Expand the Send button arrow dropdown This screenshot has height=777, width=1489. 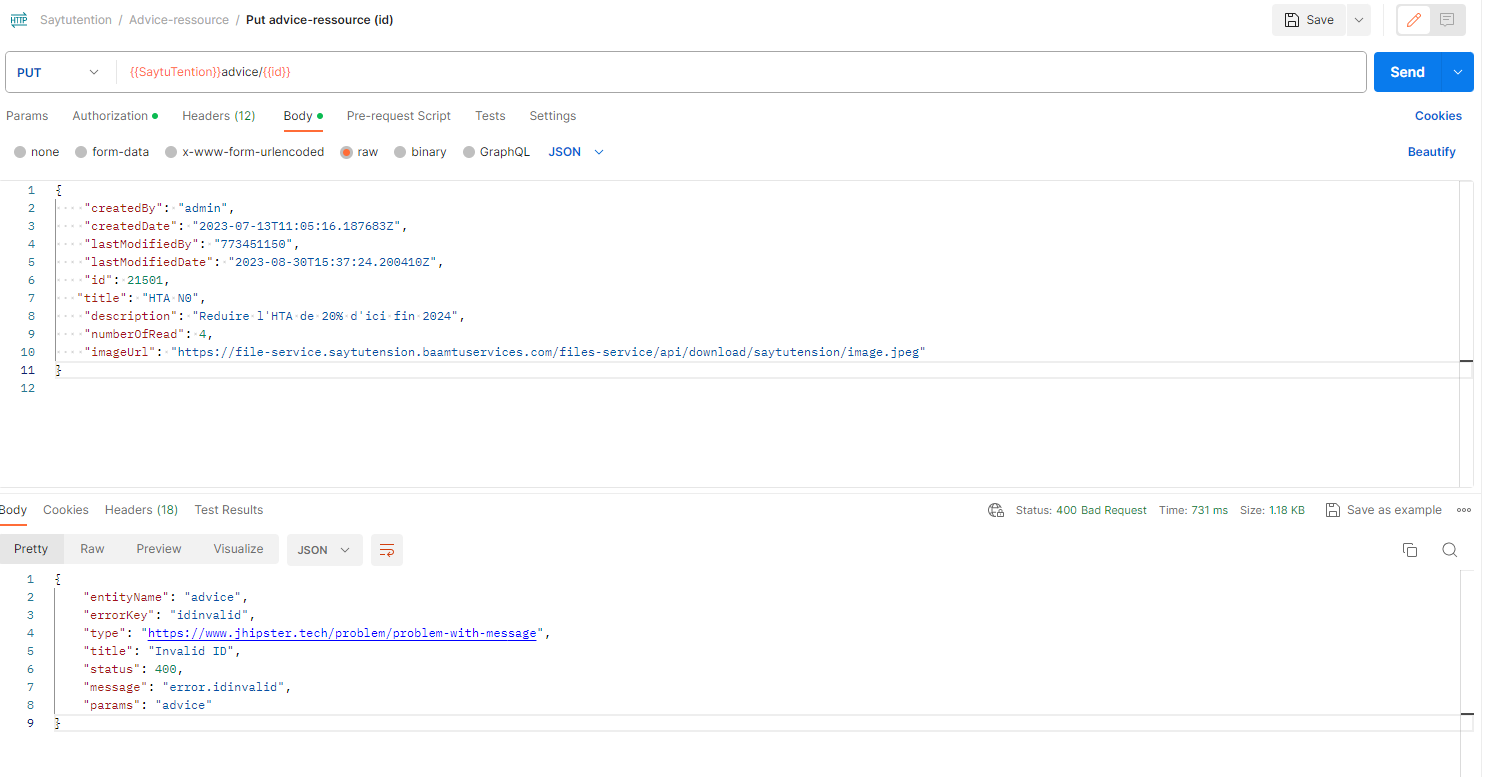pos(1457,72)
